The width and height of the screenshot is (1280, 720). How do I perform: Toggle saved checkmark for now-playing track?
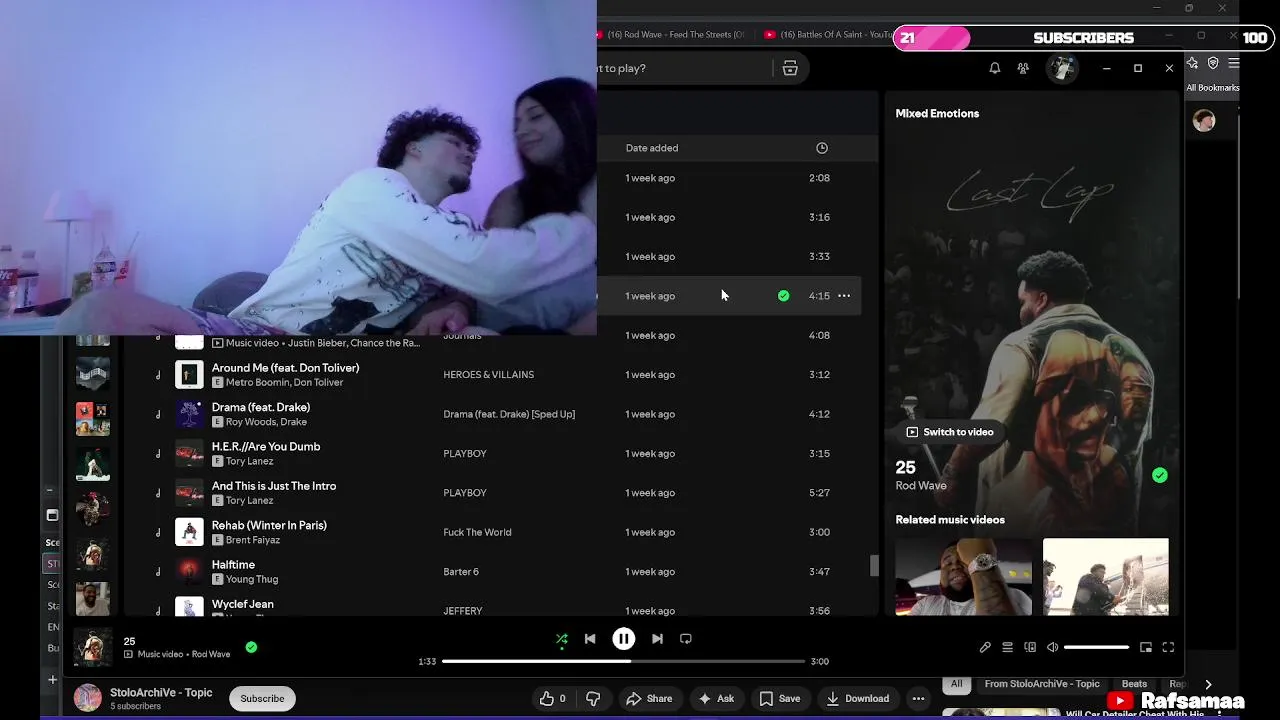pos(251,647)
